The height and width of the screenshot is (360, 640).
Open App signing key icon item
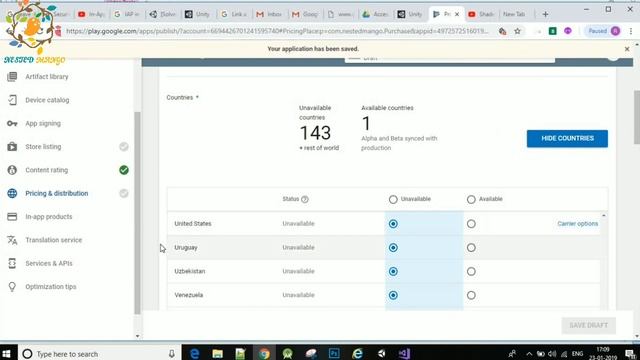(12, 123)
